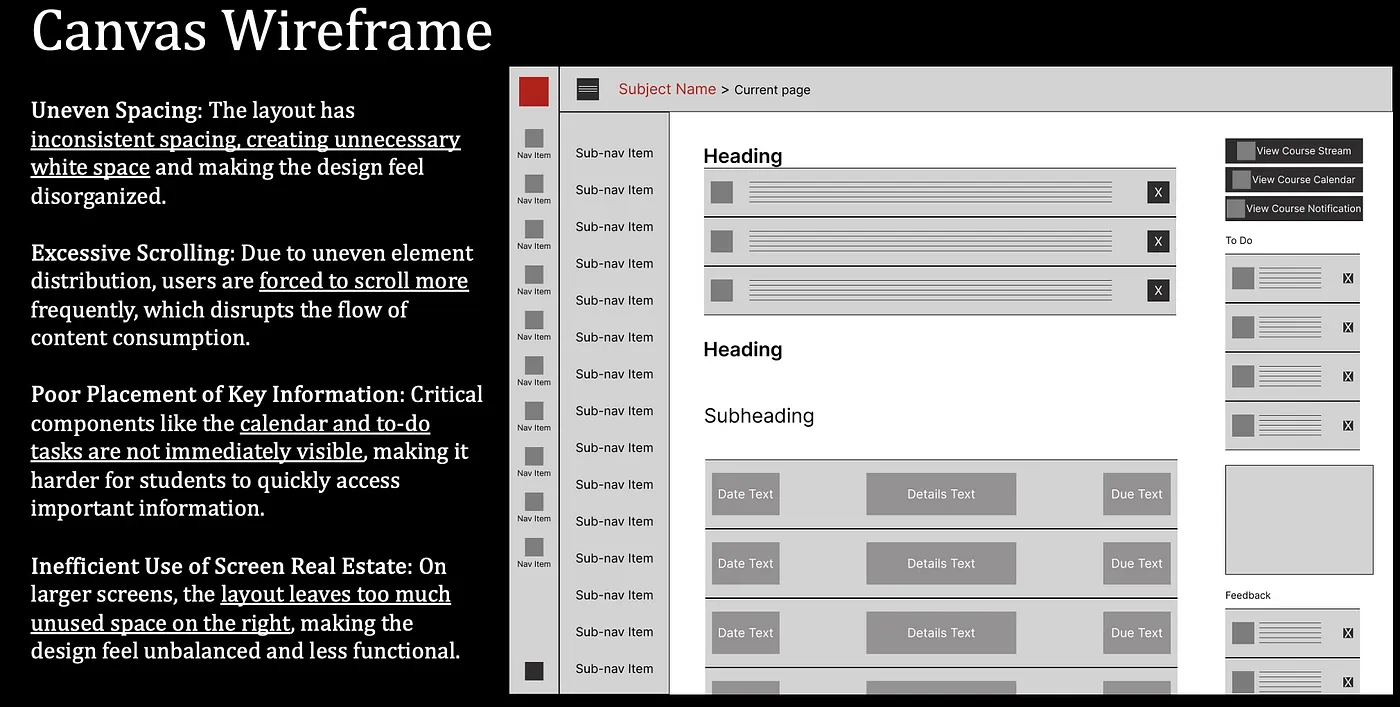
Task: Click the View Course Stream button
Action: [1294, 151]
